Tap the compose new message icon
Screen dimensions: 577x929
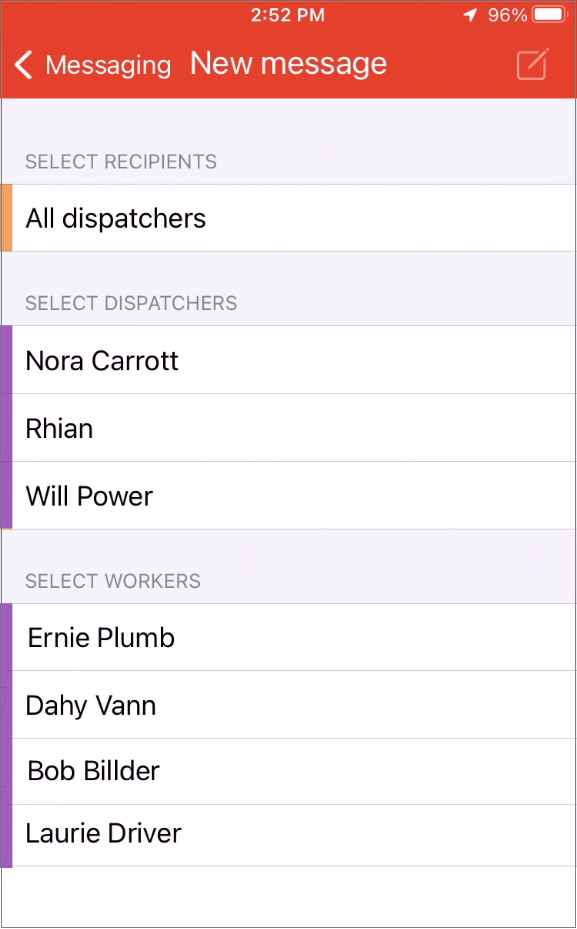533,63
